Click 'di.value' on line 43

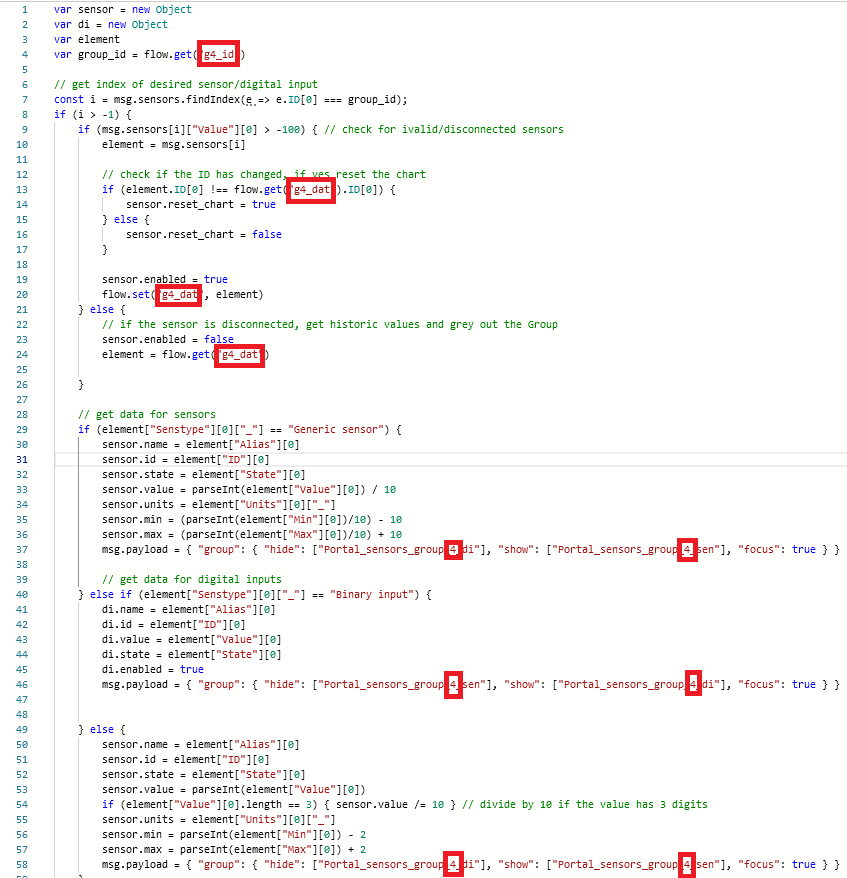pyautogui.click(x=126, y=639)
